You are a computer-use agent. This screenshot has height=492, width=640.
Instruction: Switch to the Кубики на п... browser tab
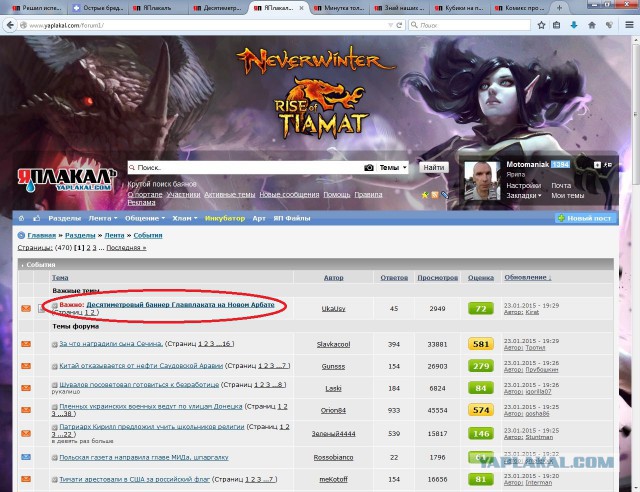460,8
